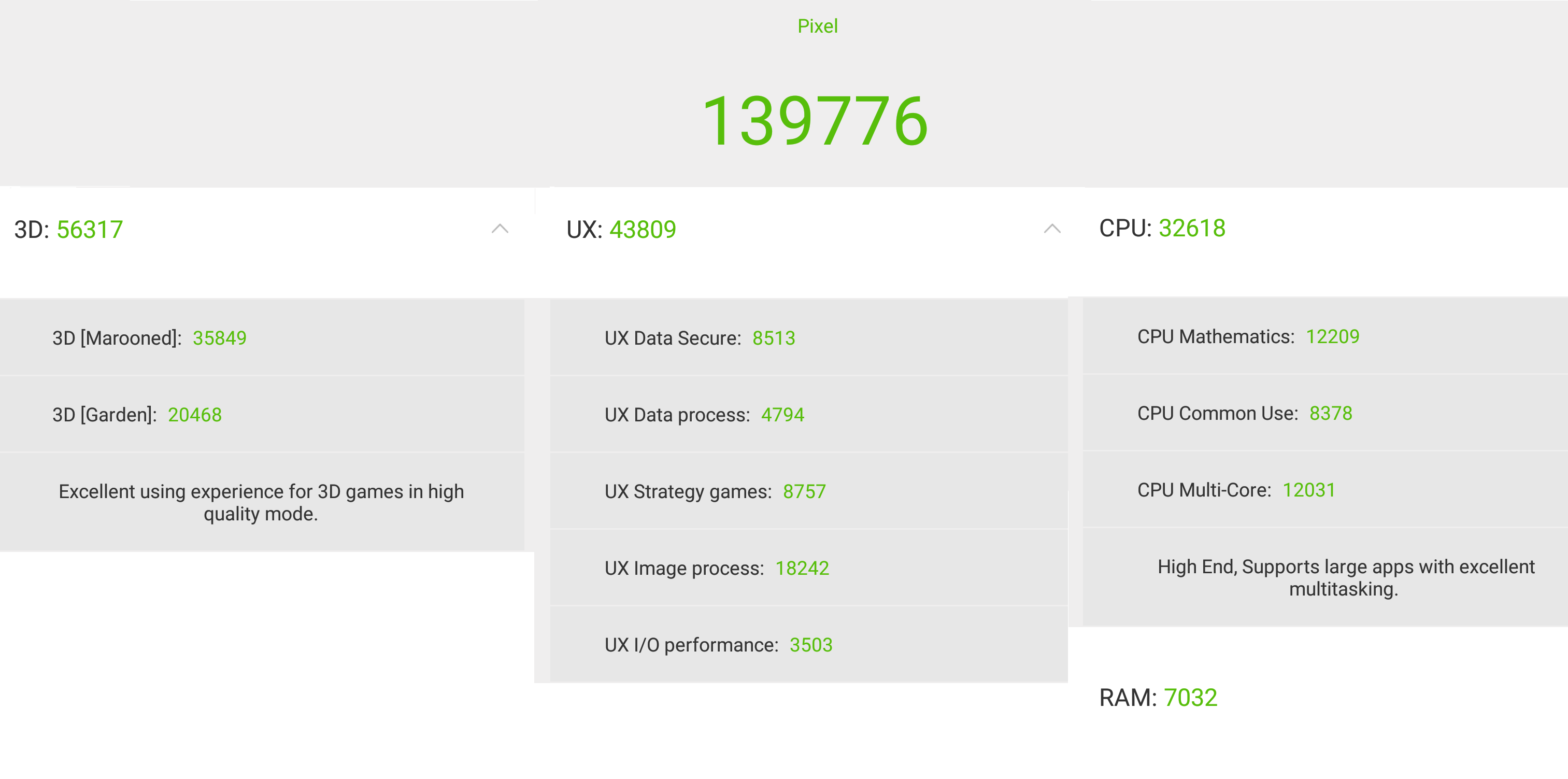Click the High End multitasking description
The image size is (1568, 779).
pyautogui.click(x=1345, y=578)
